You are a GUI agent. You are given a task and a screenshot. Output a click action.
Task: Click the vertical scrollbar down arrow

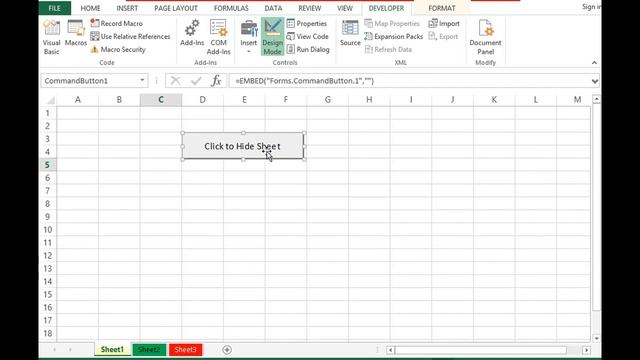[x=596, y=338]
